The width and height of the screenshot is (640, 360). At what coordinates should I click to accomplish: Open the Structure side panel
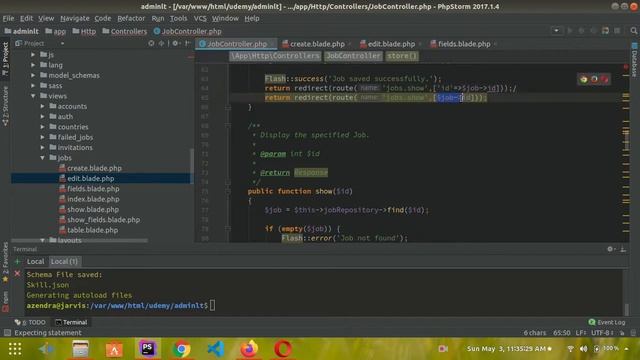click(x=5, y=106)
